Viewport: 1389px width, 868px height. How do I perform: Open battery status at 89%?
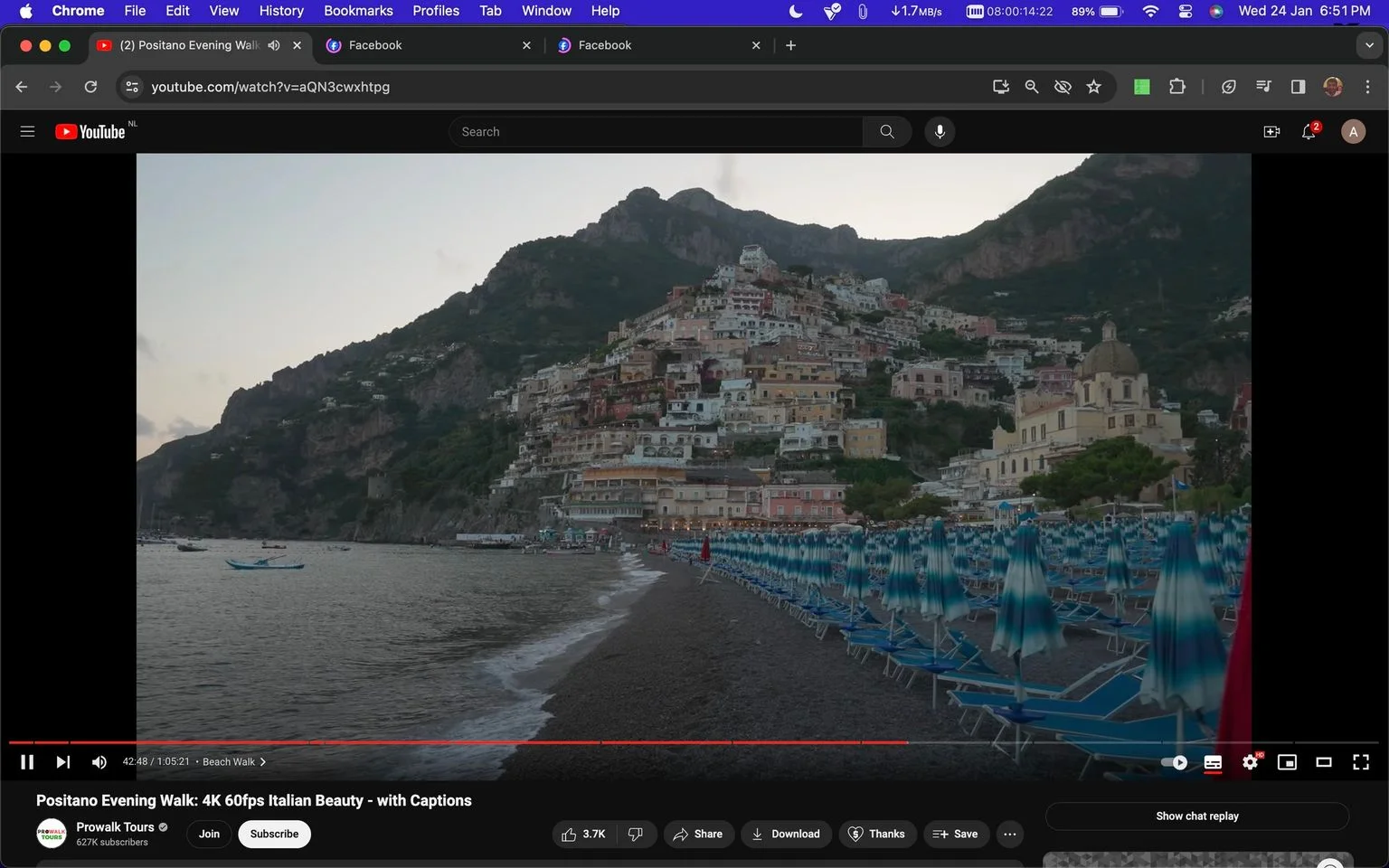click(1097, 11)
